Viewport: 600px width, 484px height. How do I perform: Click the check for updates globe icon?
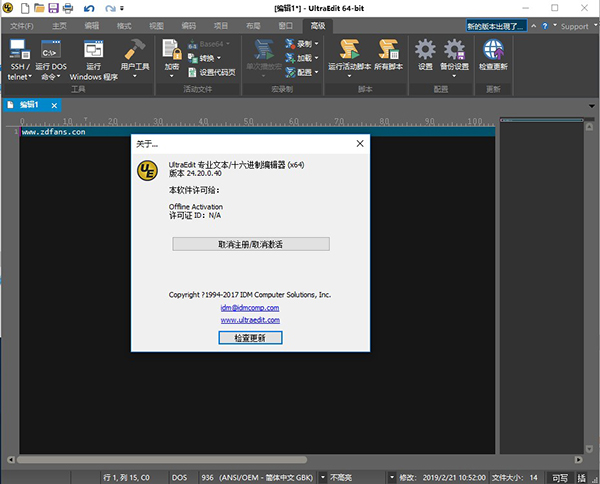click(x=493, y=49)
